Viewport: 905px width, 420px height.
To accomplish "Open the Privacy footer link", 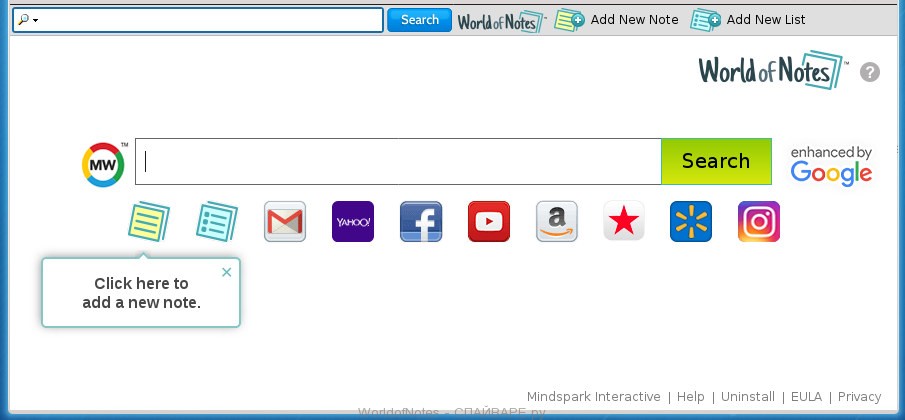I will pos(859,397).
